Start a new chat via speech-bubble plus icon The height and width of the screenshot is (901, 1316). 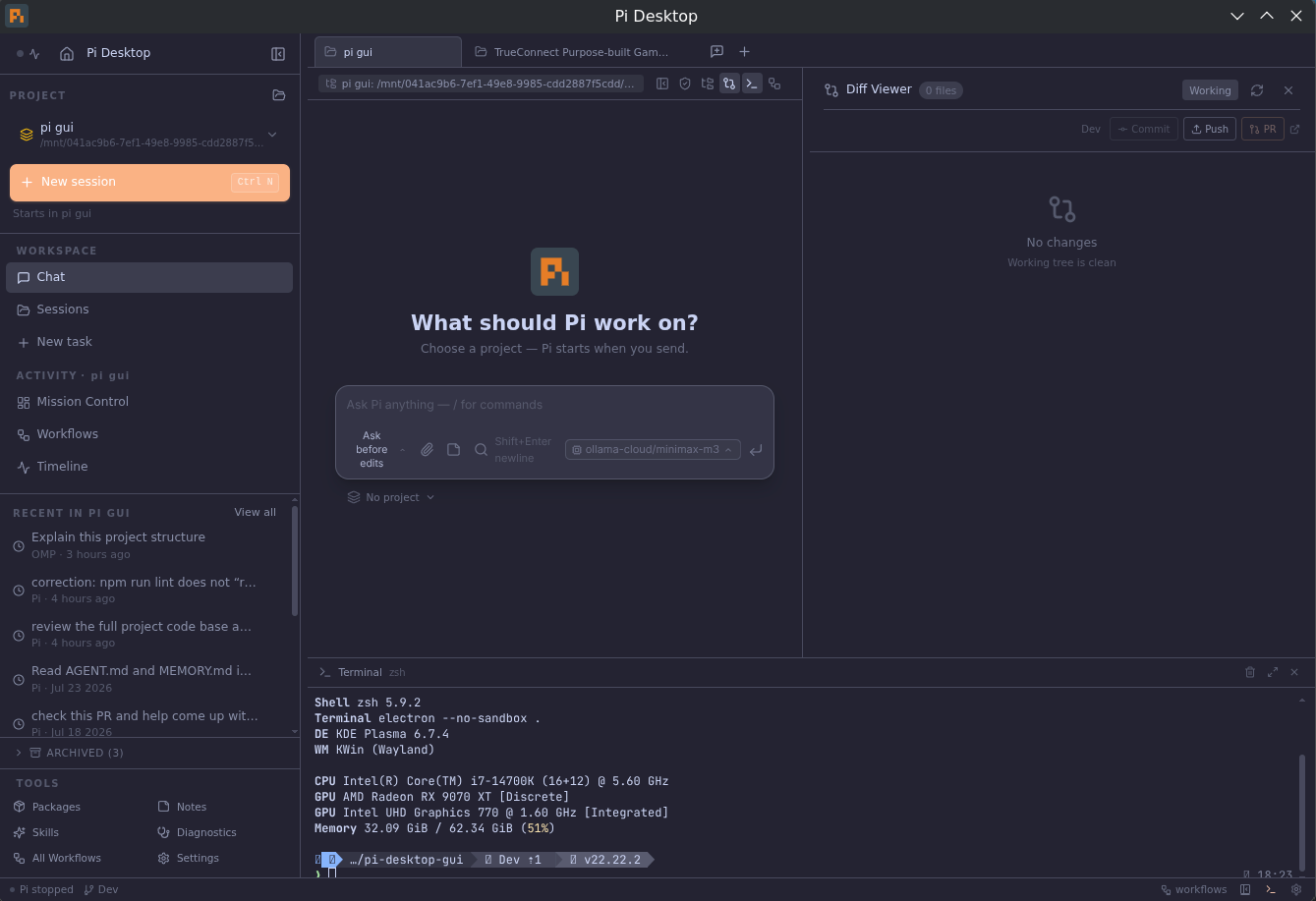click(716, 51)
